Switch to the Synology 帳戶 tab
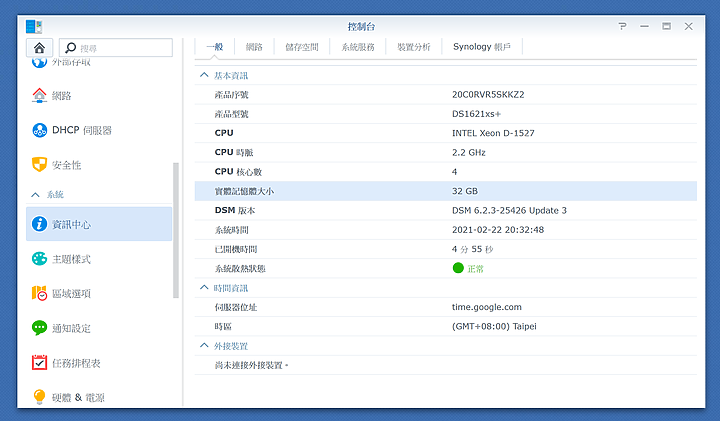Viewport: 720px width, 421px height. point(482,47)
